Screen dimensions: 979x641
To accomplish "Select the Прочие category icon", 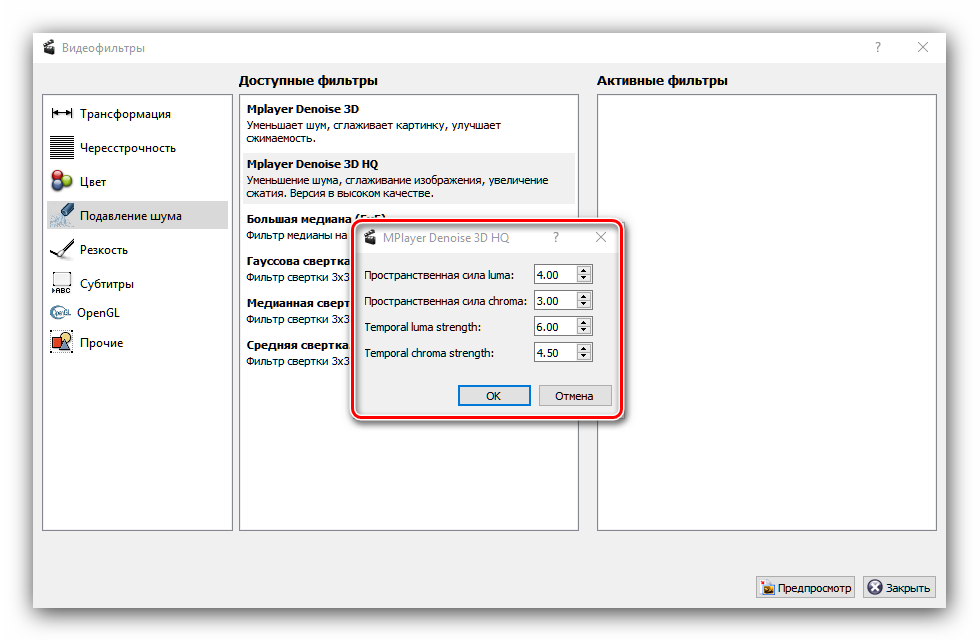I will click(63, 343).
